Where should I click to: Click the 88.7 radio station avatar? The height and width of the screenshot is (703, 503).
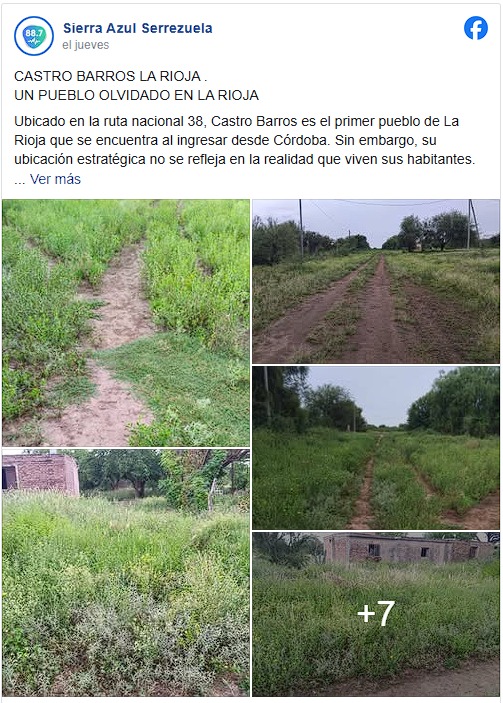[34, 36]
